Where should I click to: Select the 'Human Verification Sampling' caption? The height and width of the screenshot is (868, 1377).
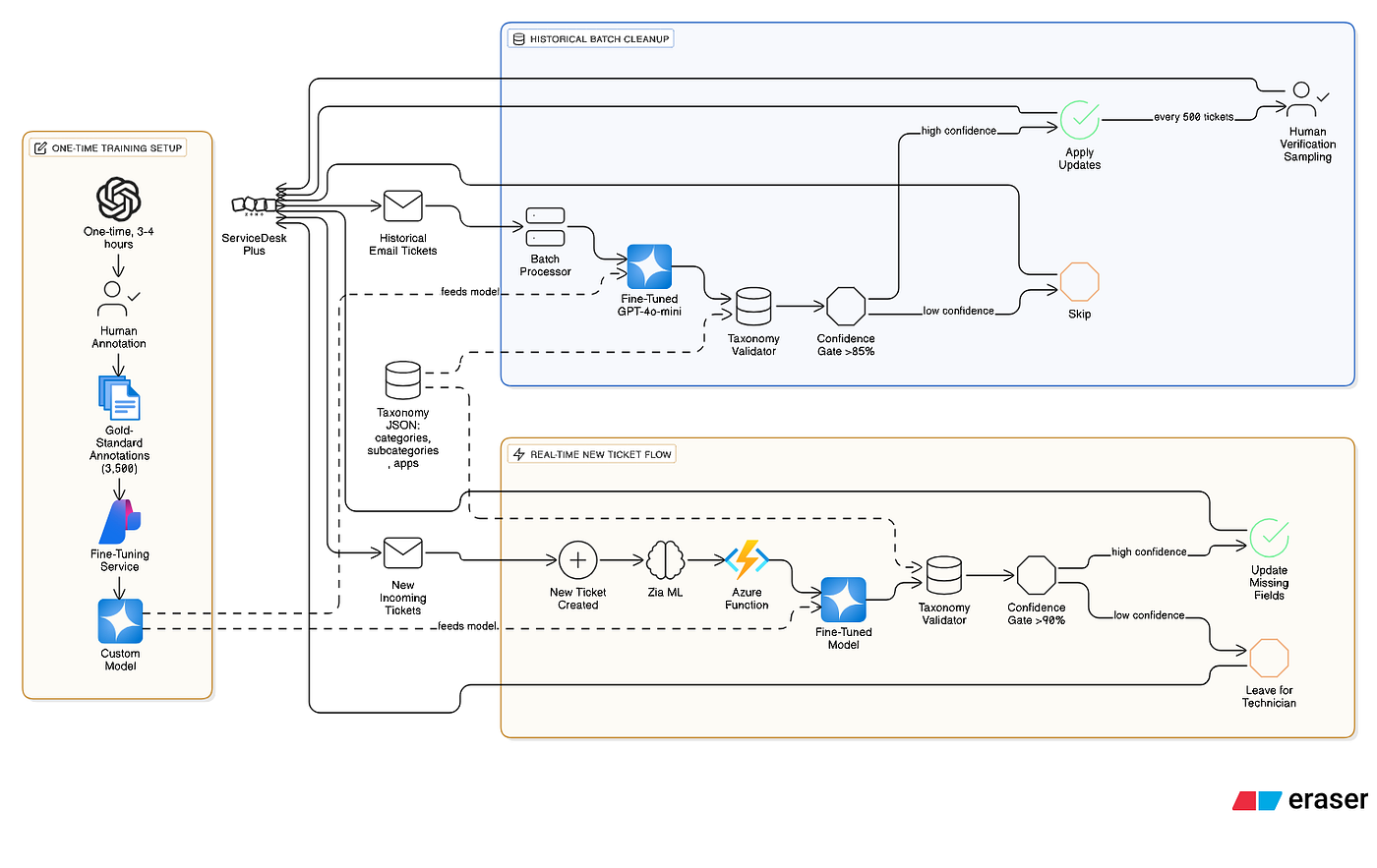click(1308, 145)
